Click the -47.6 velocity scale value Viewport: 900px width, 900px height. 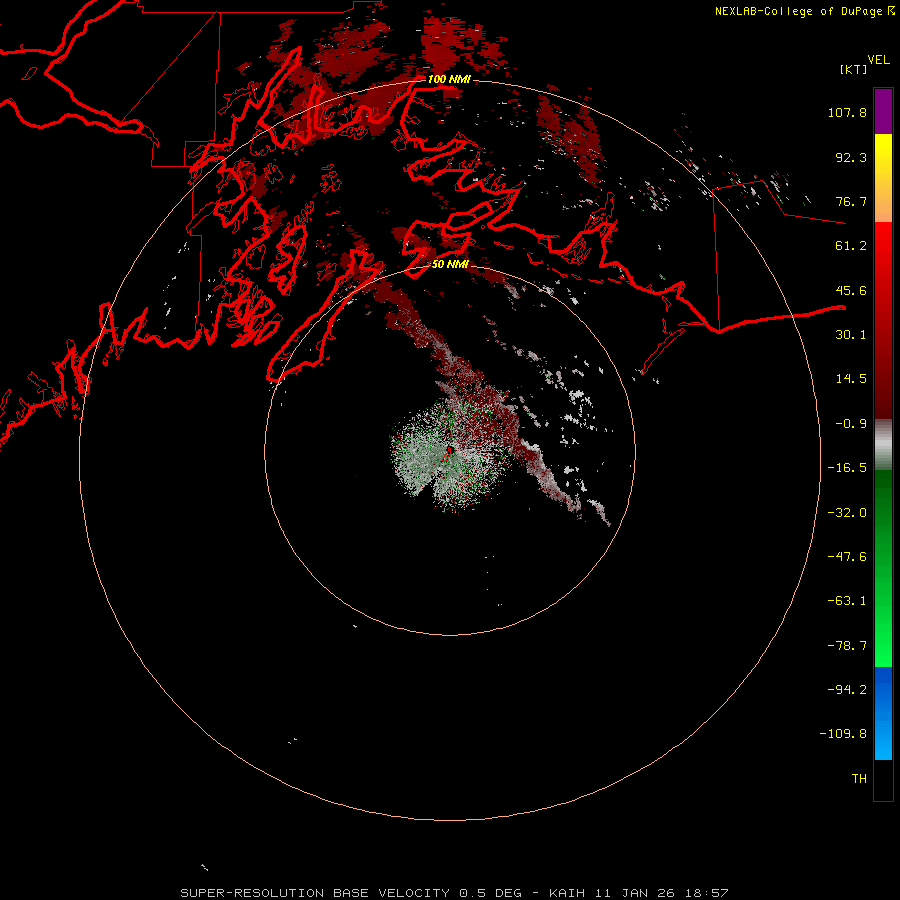[x=847, y=557]
